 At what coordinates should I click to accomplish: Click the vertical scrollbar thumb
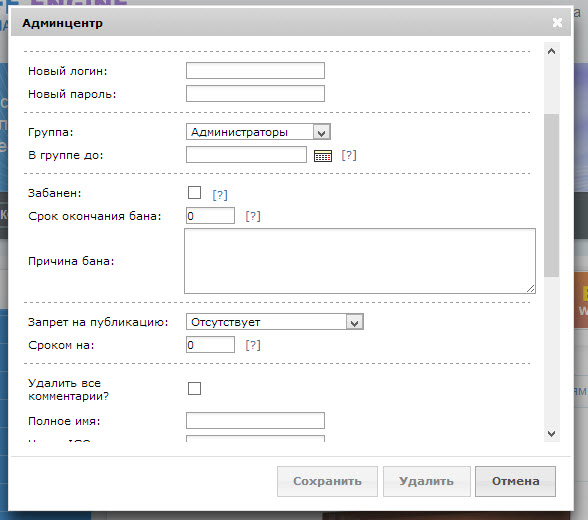[551, 195]
